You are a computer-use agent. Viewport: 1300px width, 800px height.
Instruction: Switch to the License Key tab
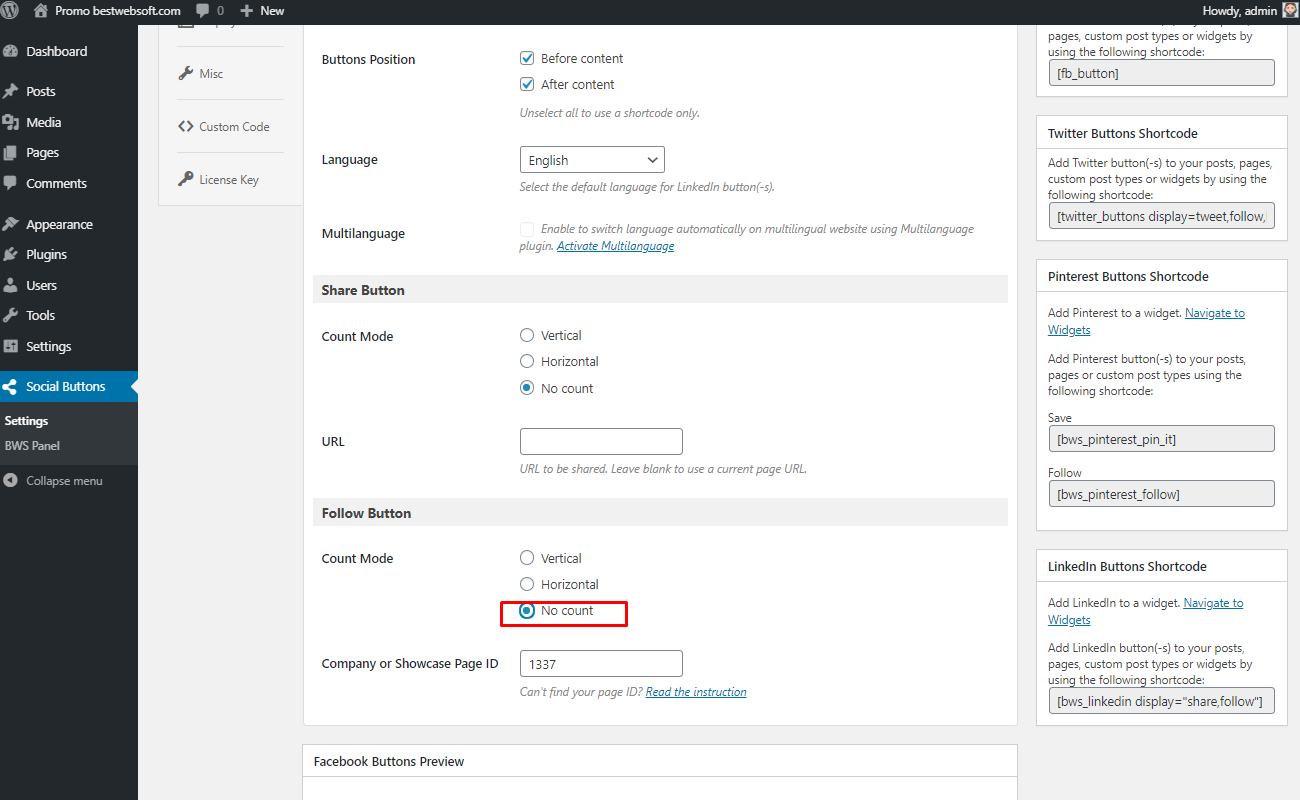[230, 179]
